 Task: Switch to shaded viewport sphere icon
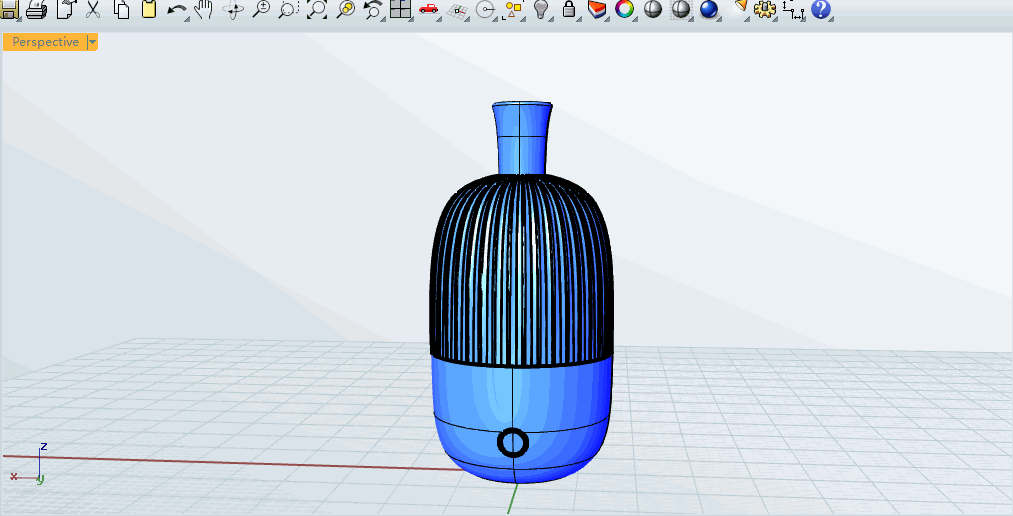click(653, 8)
